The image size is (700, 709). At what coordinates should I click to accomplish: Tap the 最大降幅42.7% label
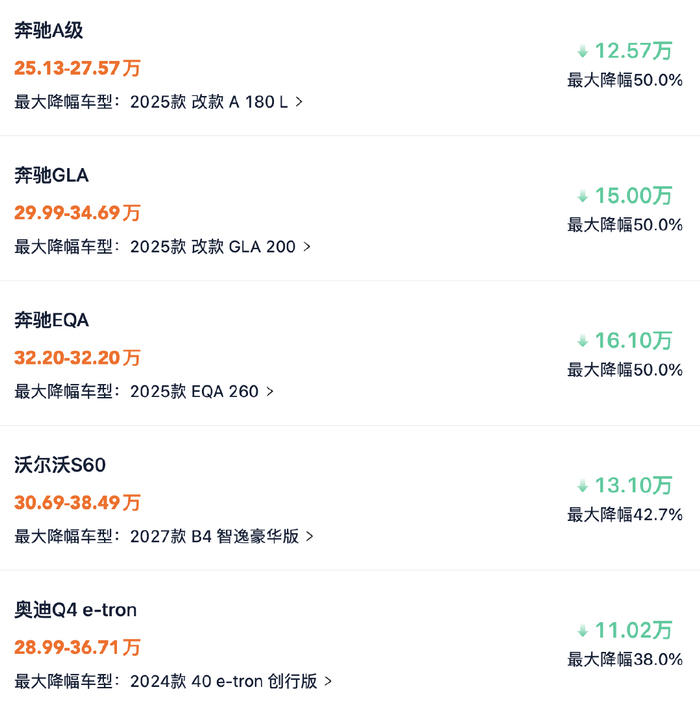point(625,515)
